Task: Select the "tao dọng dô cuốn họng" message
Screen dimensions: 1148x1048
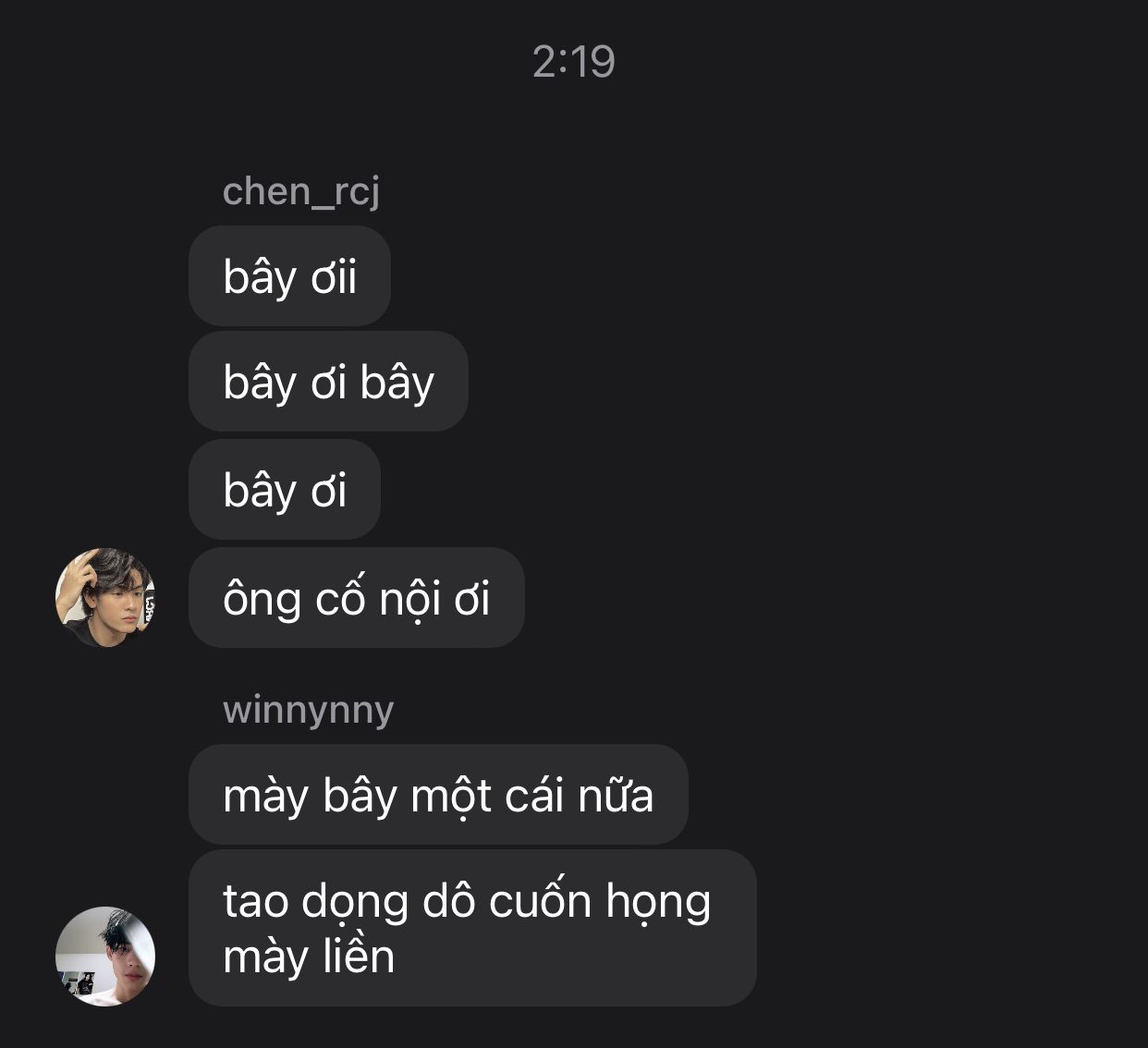Action: (x=472, y=928)
